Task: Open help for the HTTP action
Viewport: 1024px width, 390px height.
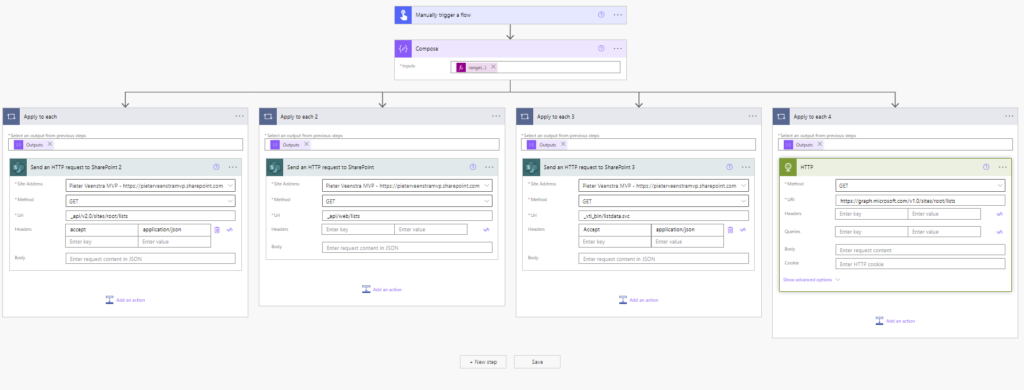Action: [986, 167]
